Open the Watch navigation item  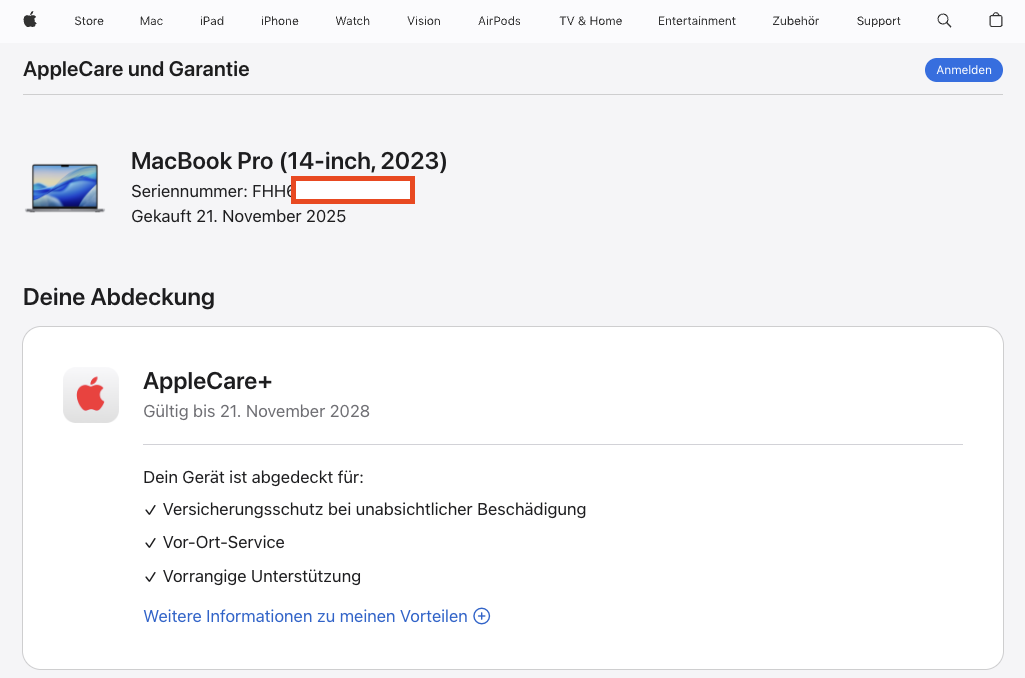pos(352,21)
